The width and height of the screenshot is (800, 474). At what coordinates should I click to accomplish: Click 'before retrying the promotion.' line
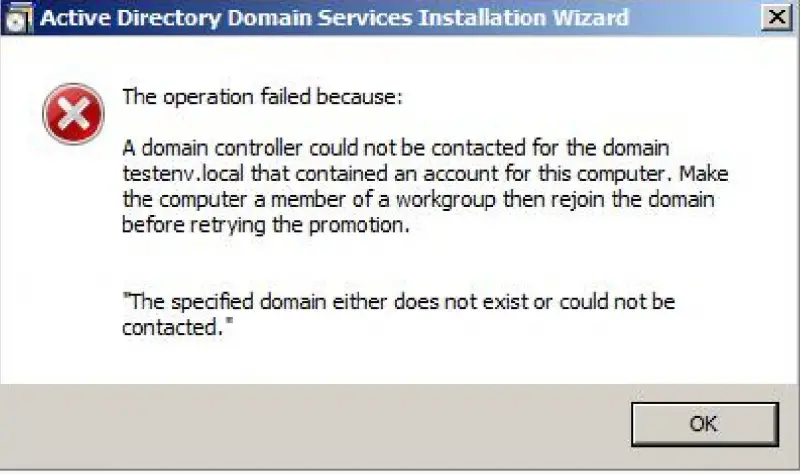tap(266, 225)
